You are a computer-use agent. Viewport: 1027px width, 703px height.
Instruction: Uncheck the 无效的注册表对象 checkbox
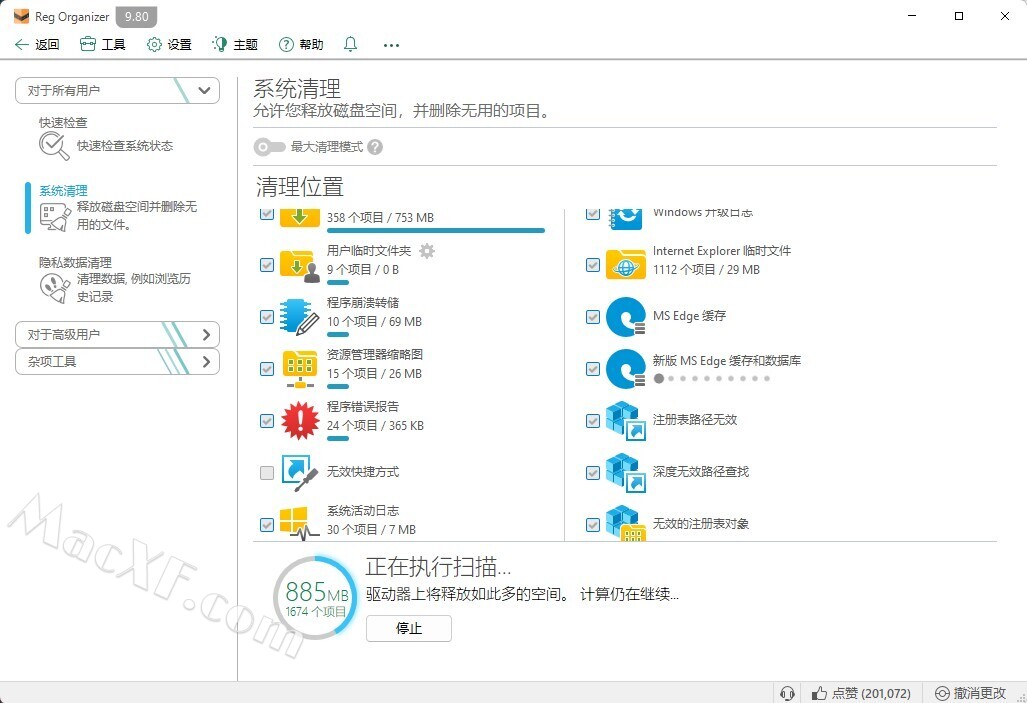click(x=593, y=524)
